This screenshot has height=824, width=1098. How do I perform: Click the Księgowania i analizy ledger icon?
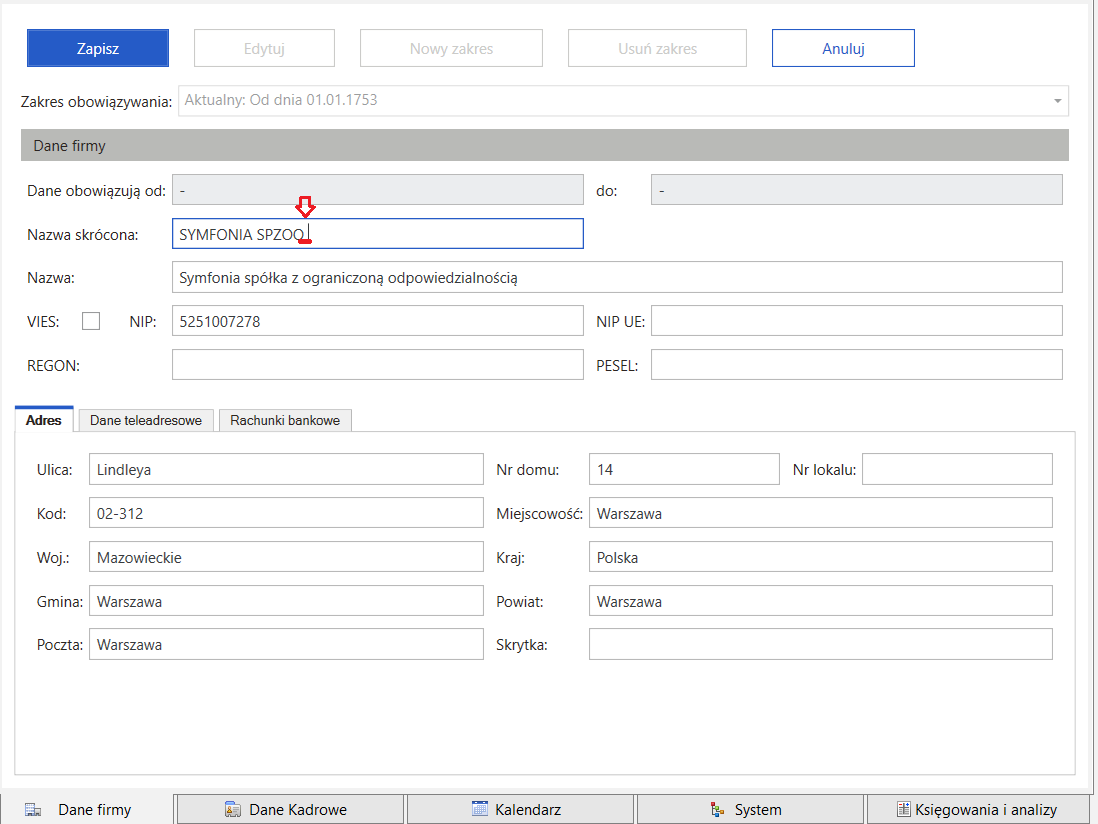pyautogui.click(x=903, y=809)
